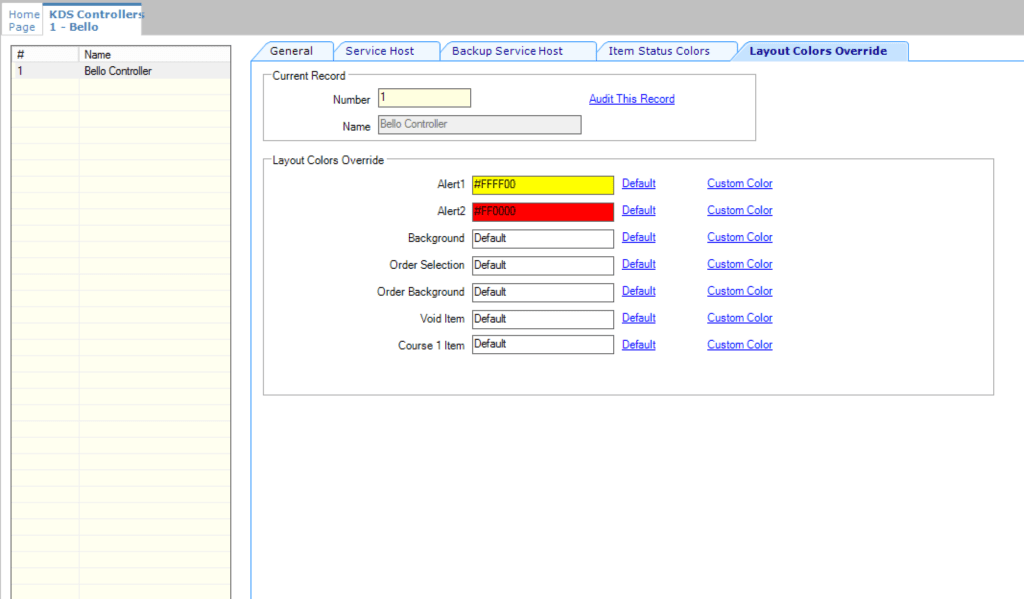Click Default link for Course 1 Item
1024x599 pixels.
pos(639,344)
